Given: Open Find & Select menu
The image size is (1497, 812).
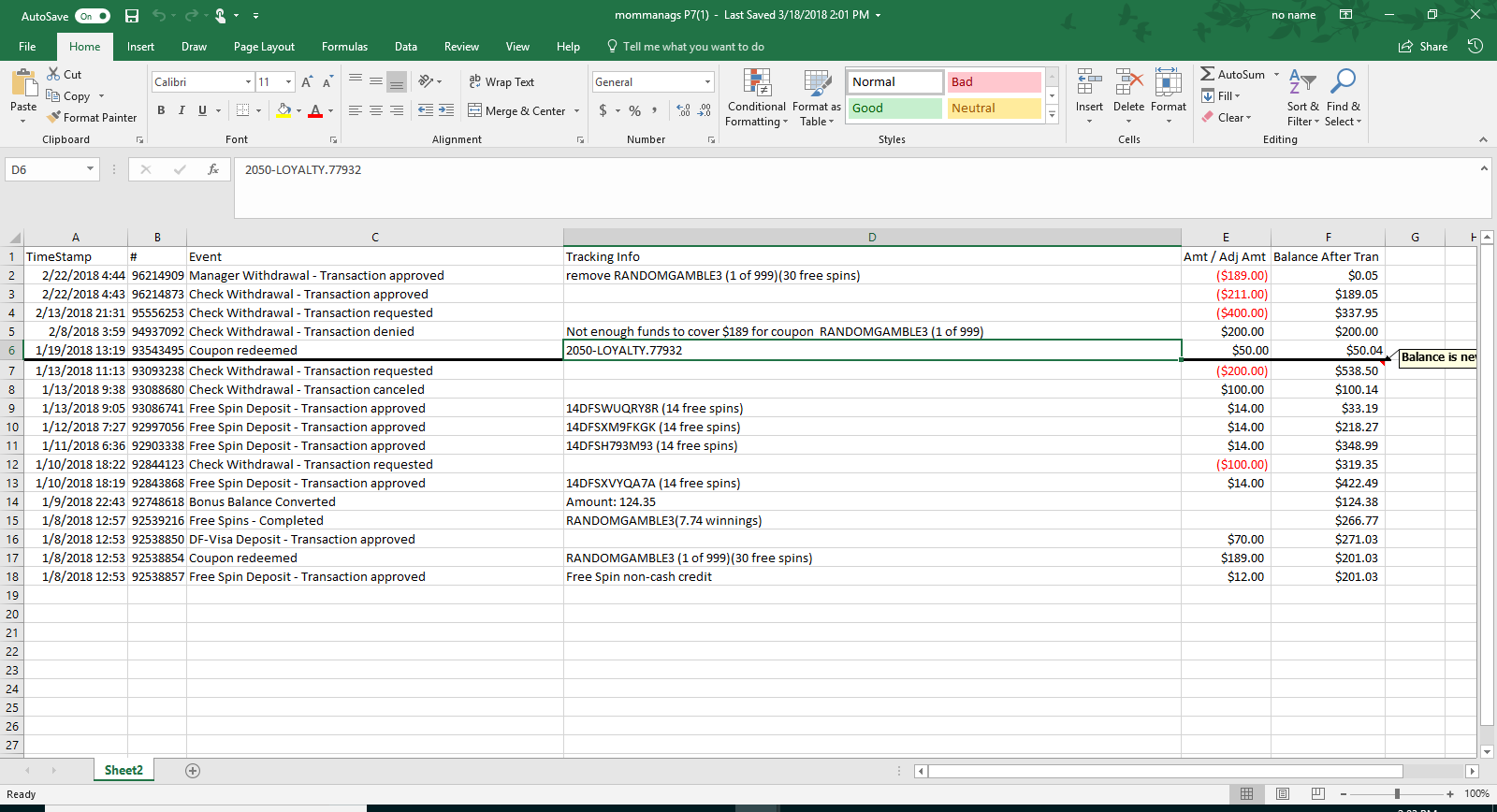Looking at the screenshot, I should pyautogui.click(x=1344, y=98).
